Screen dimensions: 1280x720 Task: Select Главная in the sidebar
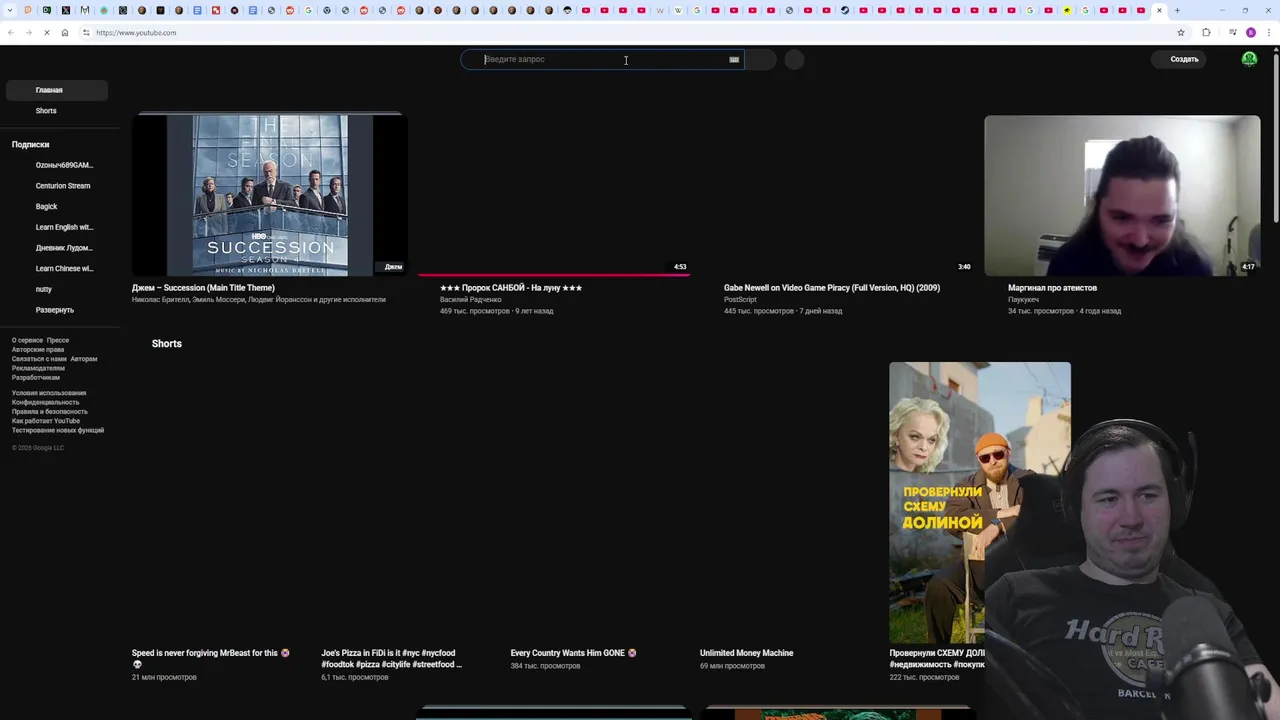point(56,90)
